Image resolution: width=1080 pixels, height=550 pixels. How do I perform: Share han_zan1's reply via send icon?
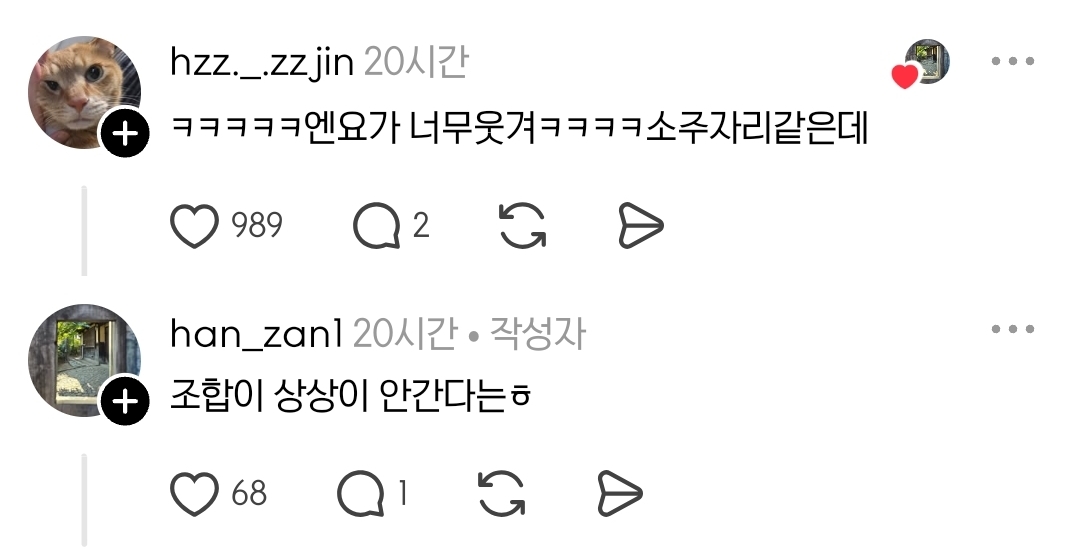point(620,493)
